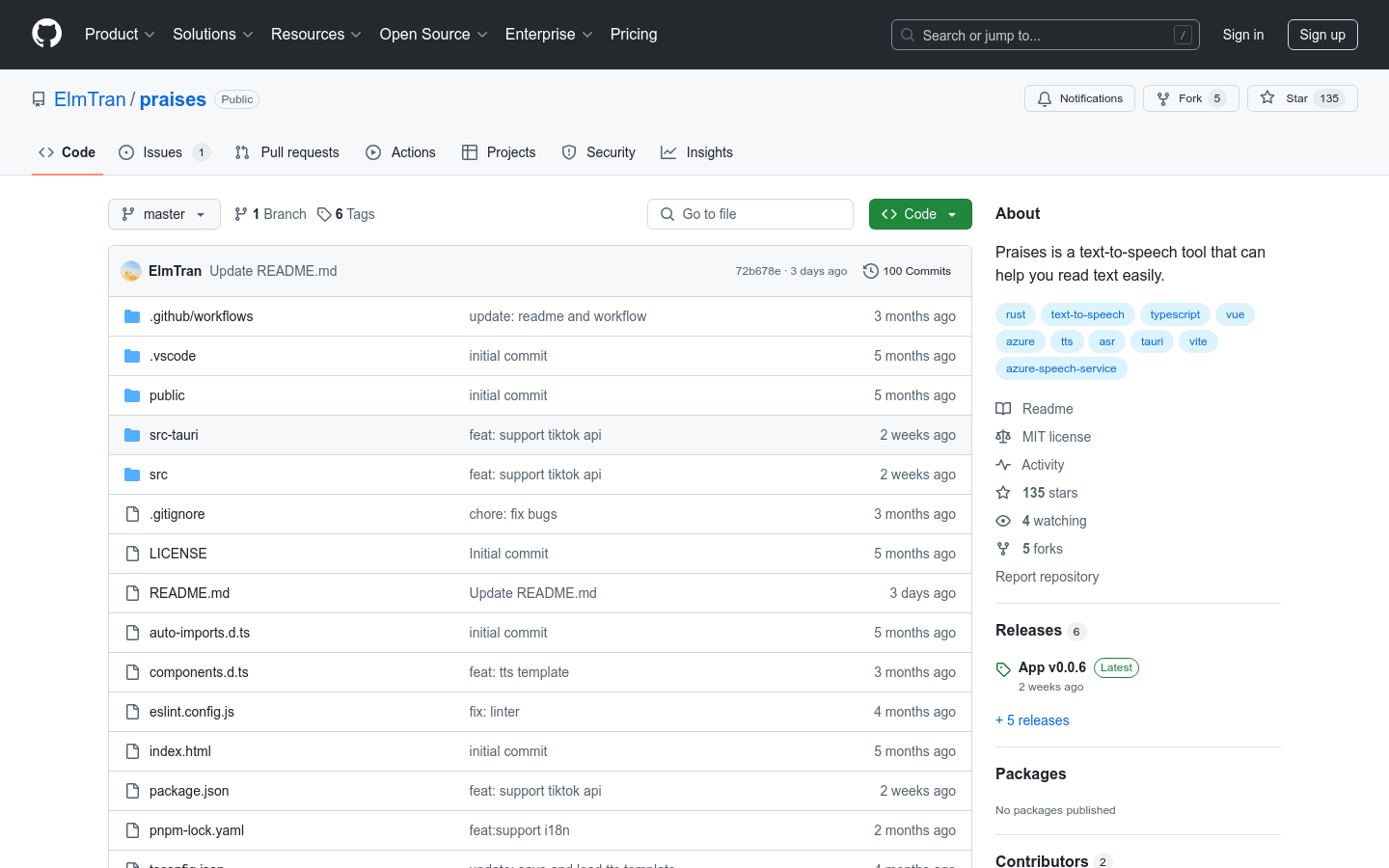Image resolution: width=1389 pixels, height=868 pixels.
Task: Expand the Product menu
Action: coord(120,35)
